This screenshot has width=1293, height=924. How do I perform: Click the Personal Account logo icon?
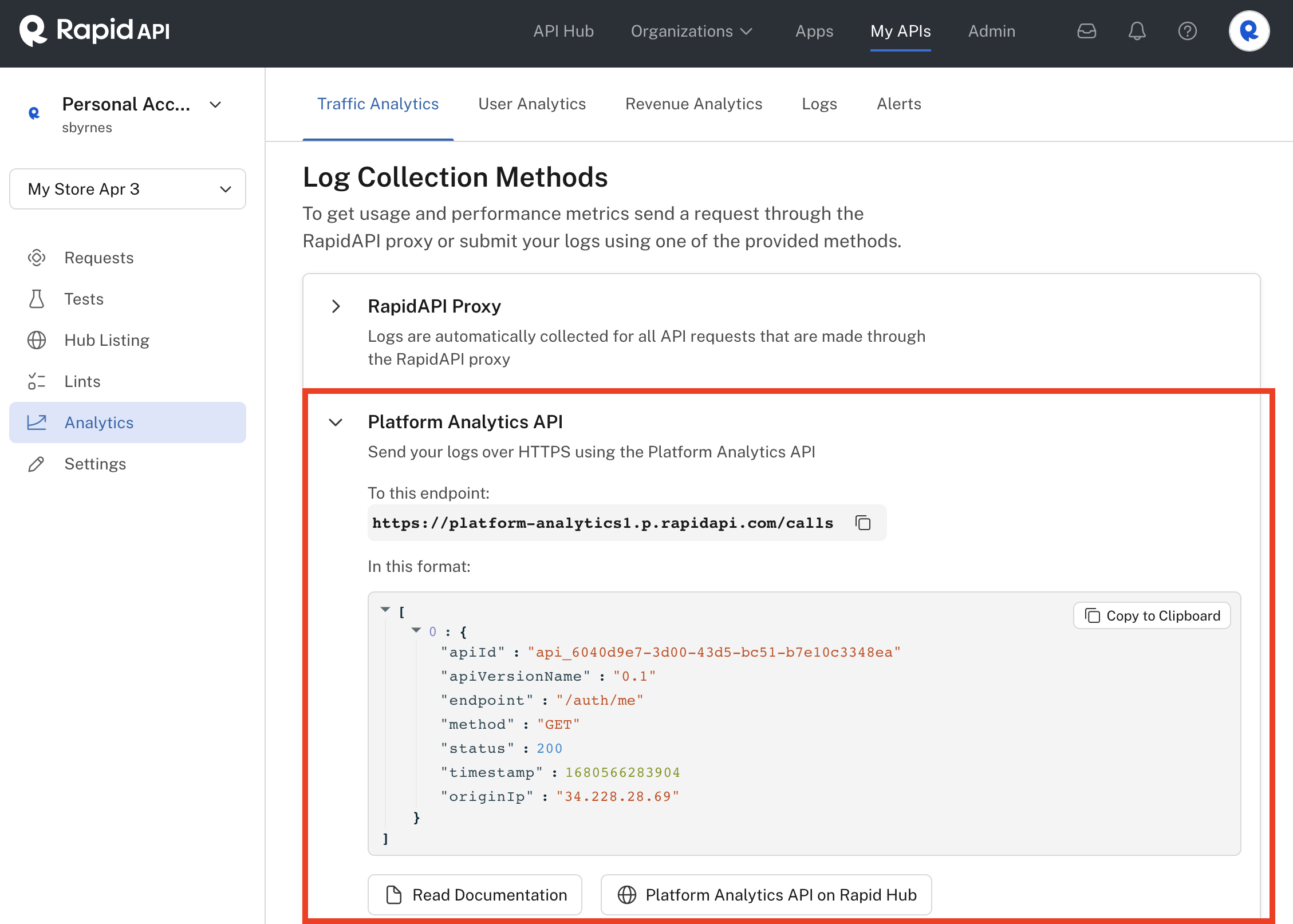(x=34, y=113)
